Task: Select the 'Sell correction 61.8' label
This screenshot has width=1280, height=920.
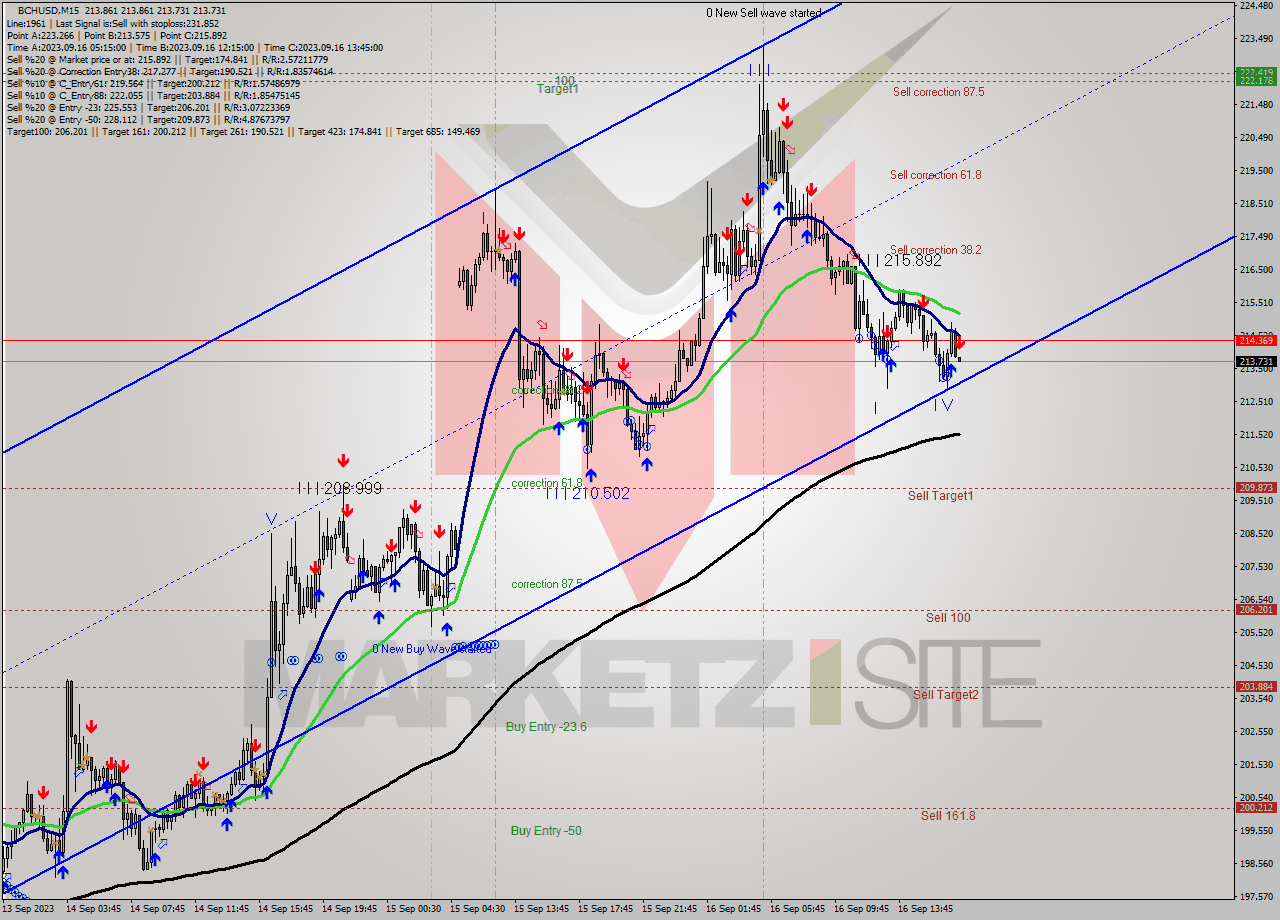Action: pos(935,175)
